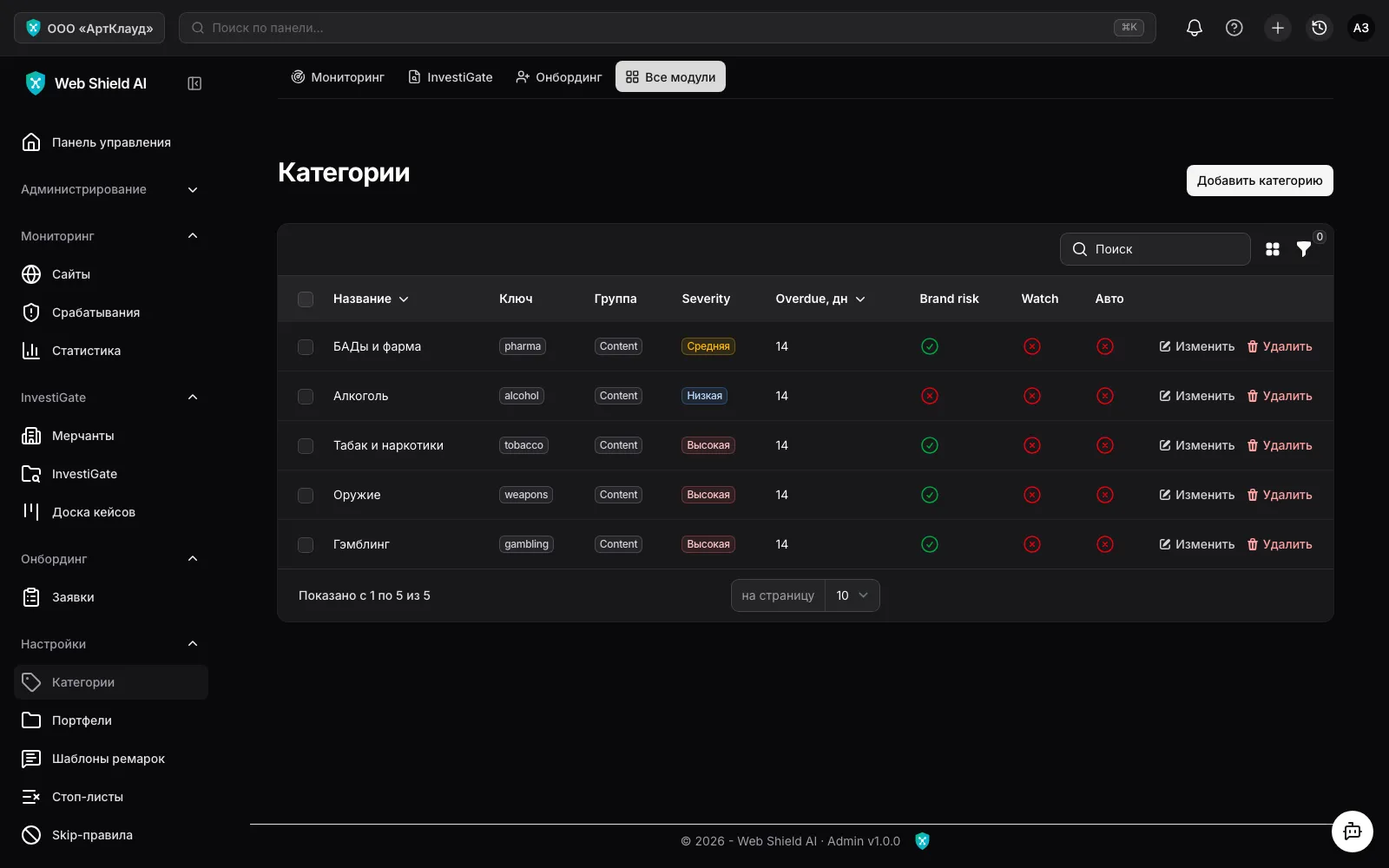Image resolution: width=1389 pixels, height=868 pixels.
Task: Open Срабатывания in the sidebar
Action: (x=111, y=312)
